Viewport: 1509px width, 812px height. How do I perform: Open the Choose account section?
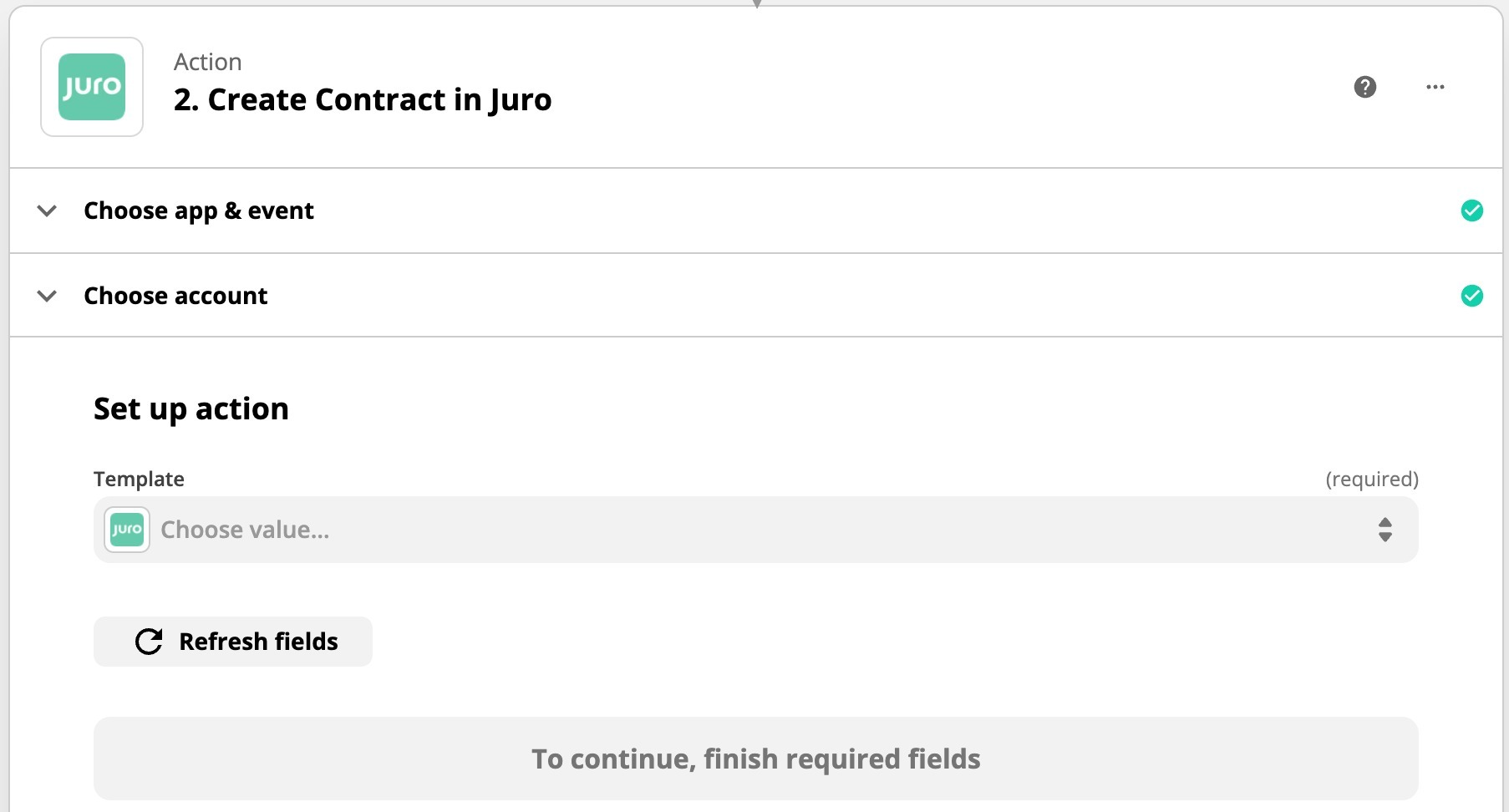pos(175,296)
